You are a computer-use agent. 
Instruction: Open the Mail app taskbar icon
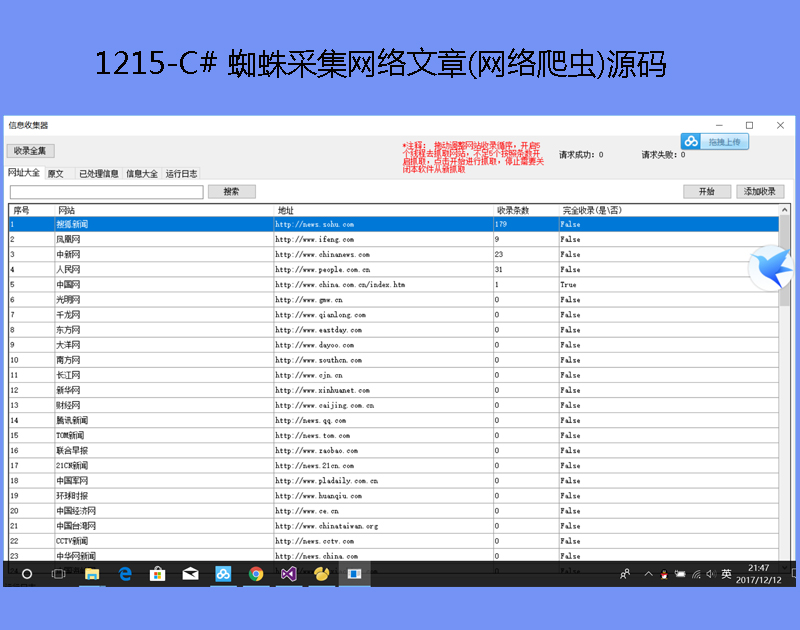(190, 574)
